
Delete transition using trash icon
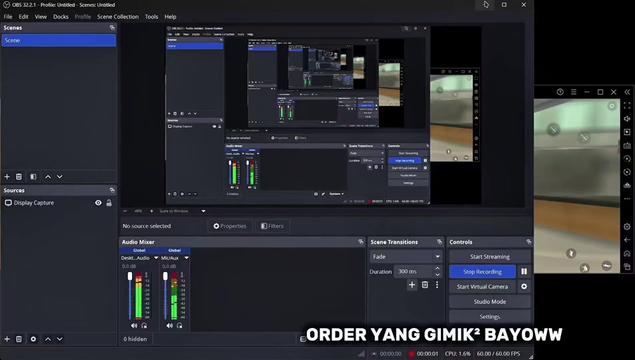425,285
